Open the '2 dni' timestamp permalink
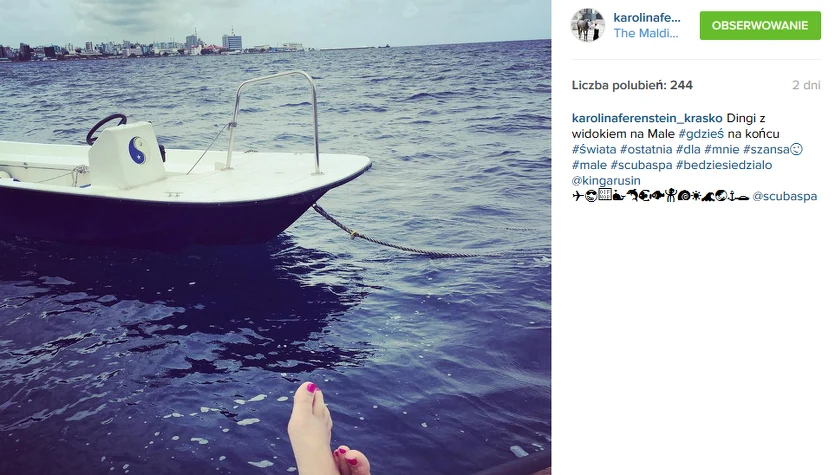Screen dimensions: 835x475 [806, 85]
